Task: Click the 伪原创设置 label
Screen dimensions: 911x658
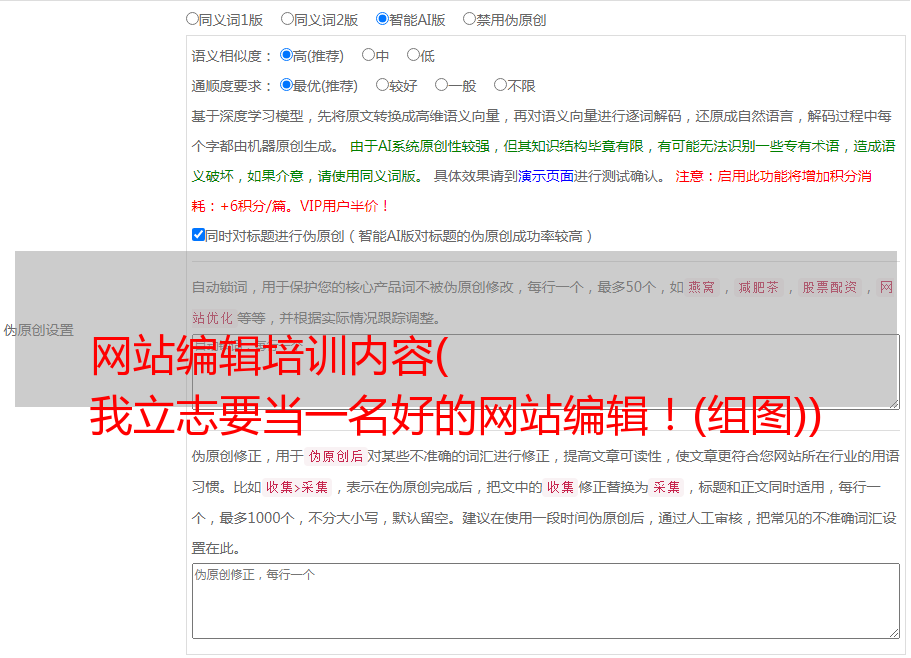Action: 39,330
